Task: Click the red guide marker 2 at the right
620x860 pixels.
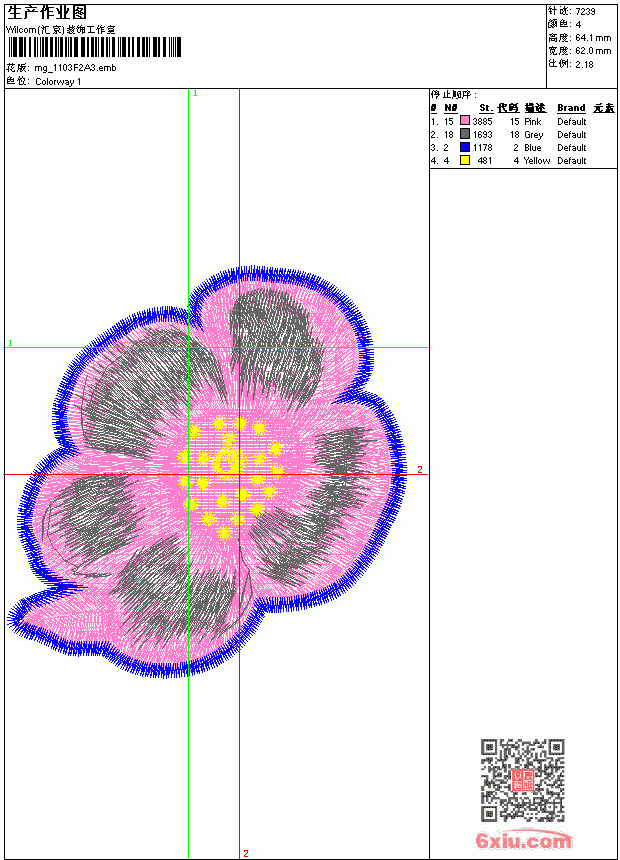Action: 420,469
